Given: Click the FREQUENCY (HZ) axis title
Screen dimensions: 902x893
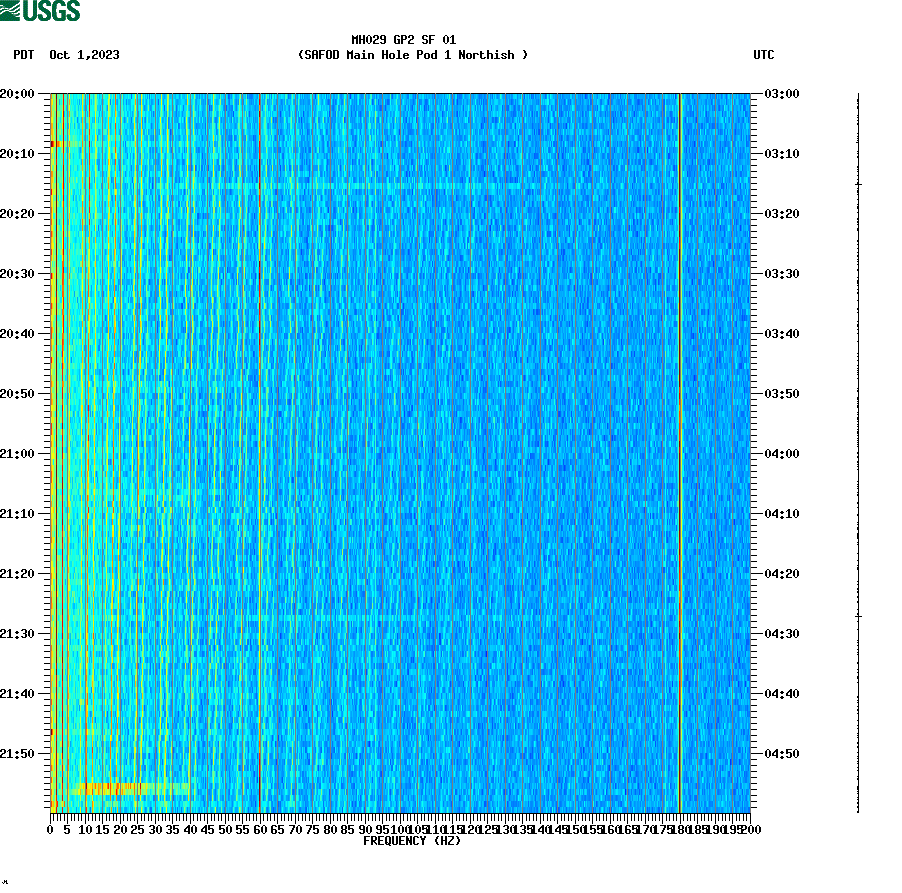Looking at the screenshot, I should pyautogui.click(x=413, y=840).
